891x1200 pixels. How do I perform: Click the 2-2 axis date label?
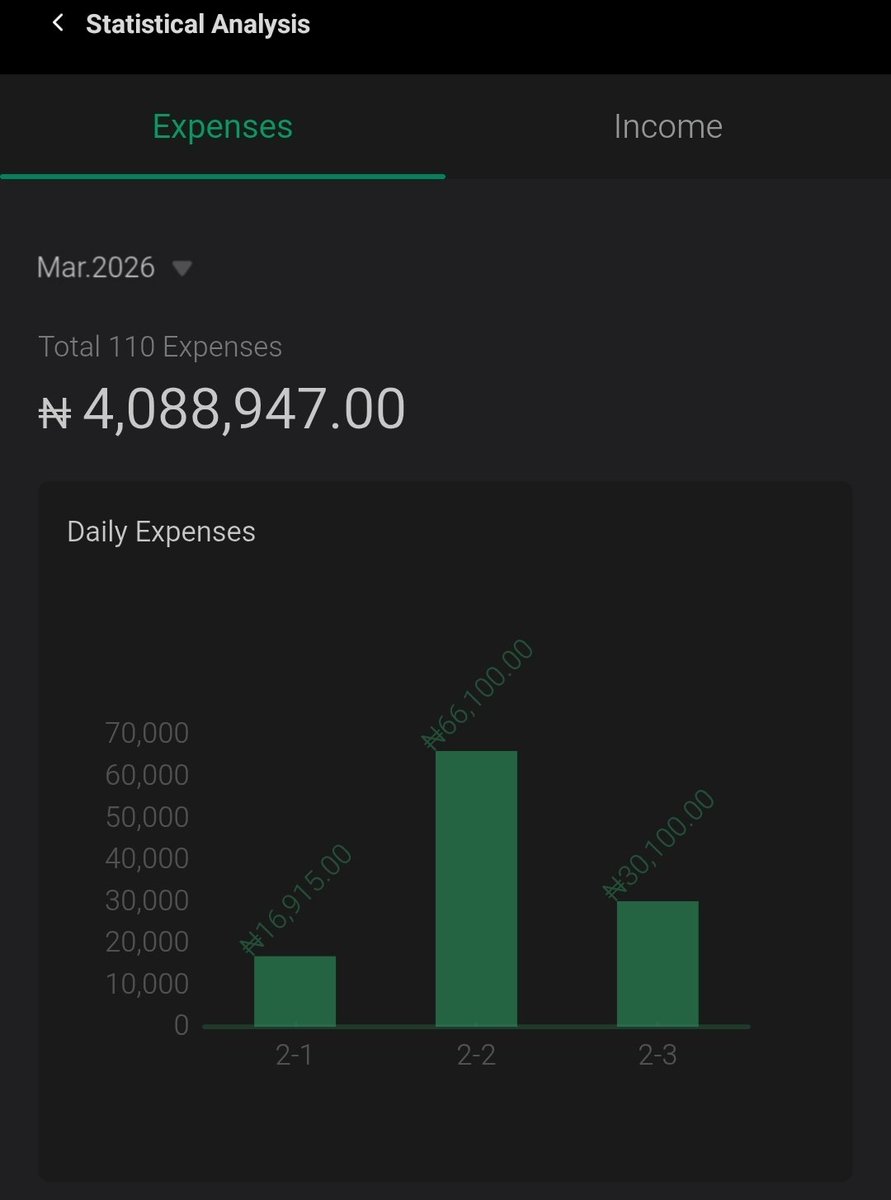tap(476, 1055)
